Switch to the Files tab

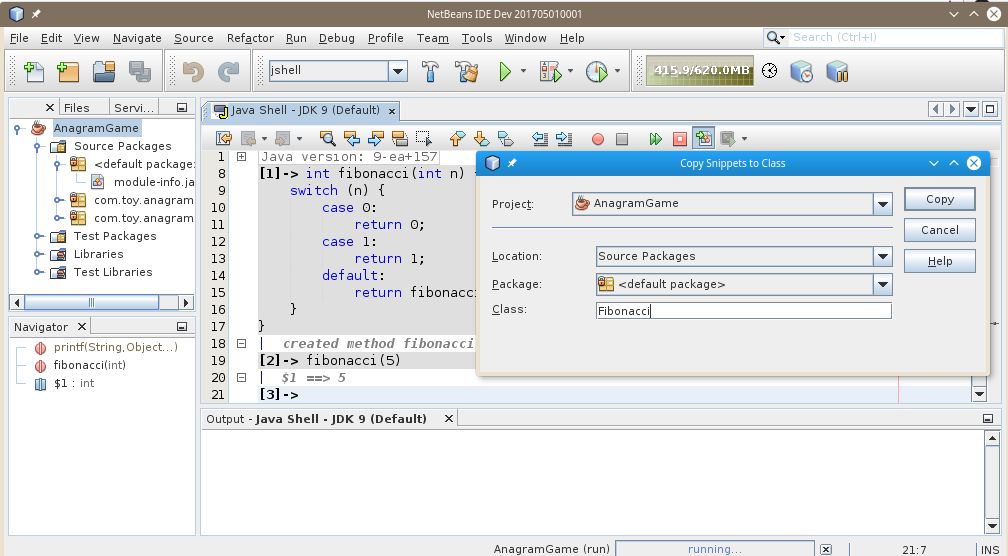click(x=76, y=107)
